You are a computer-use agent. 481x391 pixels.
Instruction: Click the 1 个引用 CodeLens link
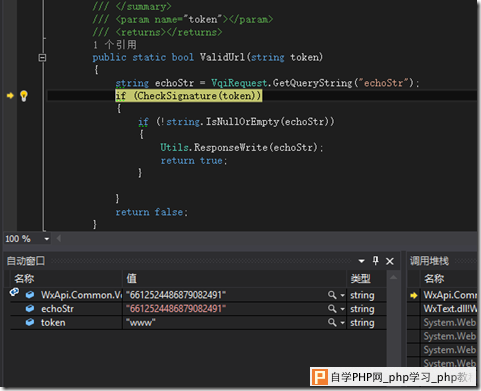point(115,45)
